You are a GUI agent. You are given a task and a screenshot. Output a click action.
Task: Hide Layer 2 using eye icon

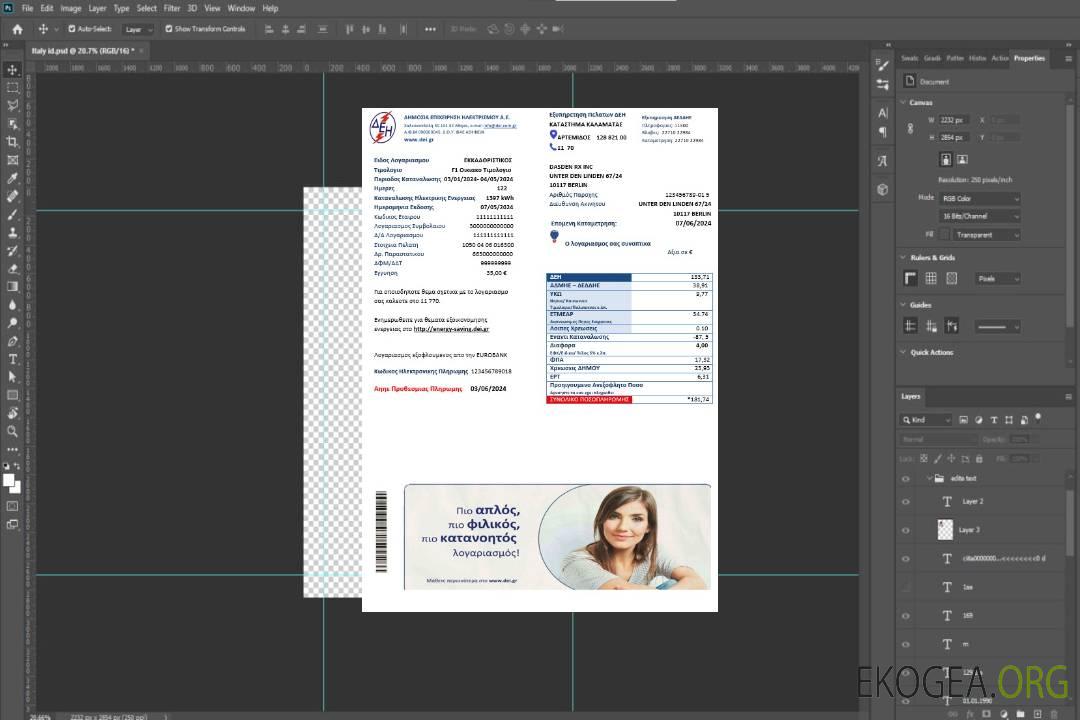pyautogui.click(x=906, y=501)
